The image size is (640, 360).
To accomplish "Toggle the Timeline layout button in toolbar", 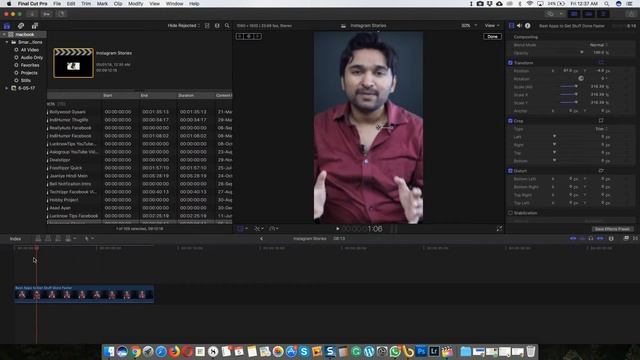I will (588, 14).
